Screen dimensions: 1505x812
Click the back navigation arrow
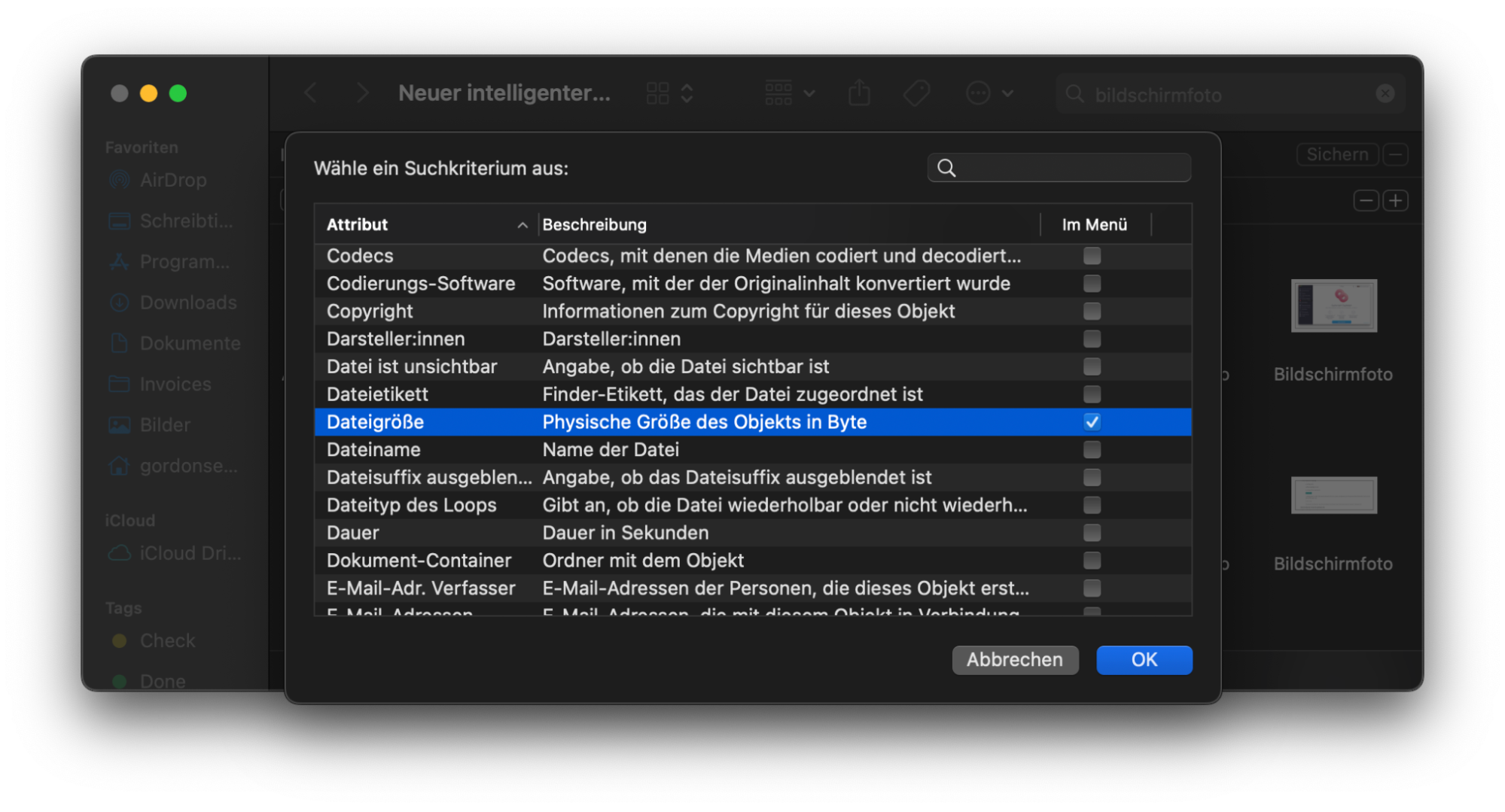310,92
